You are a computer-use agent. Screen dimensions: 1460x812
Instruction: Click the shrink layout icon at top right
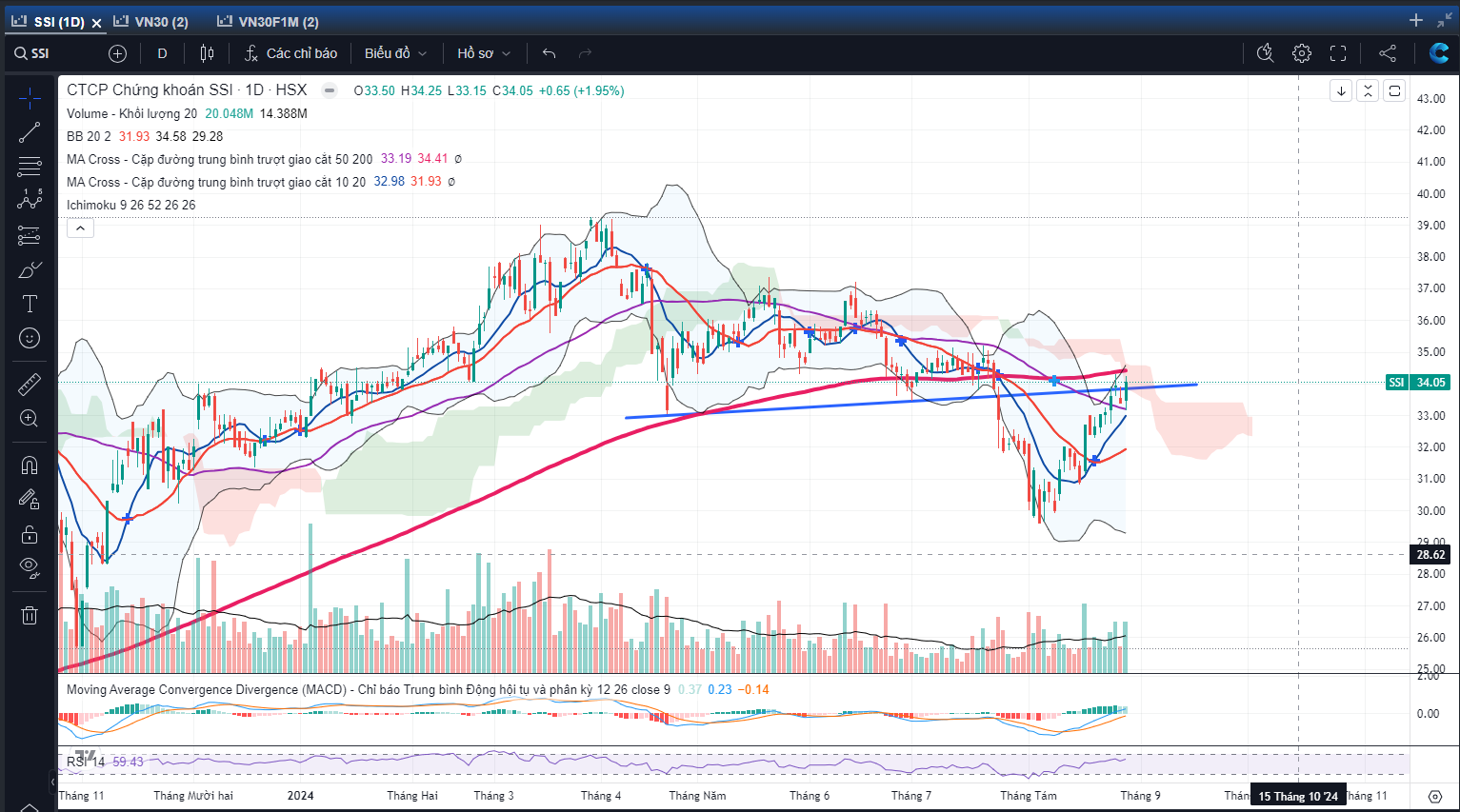1445,20
